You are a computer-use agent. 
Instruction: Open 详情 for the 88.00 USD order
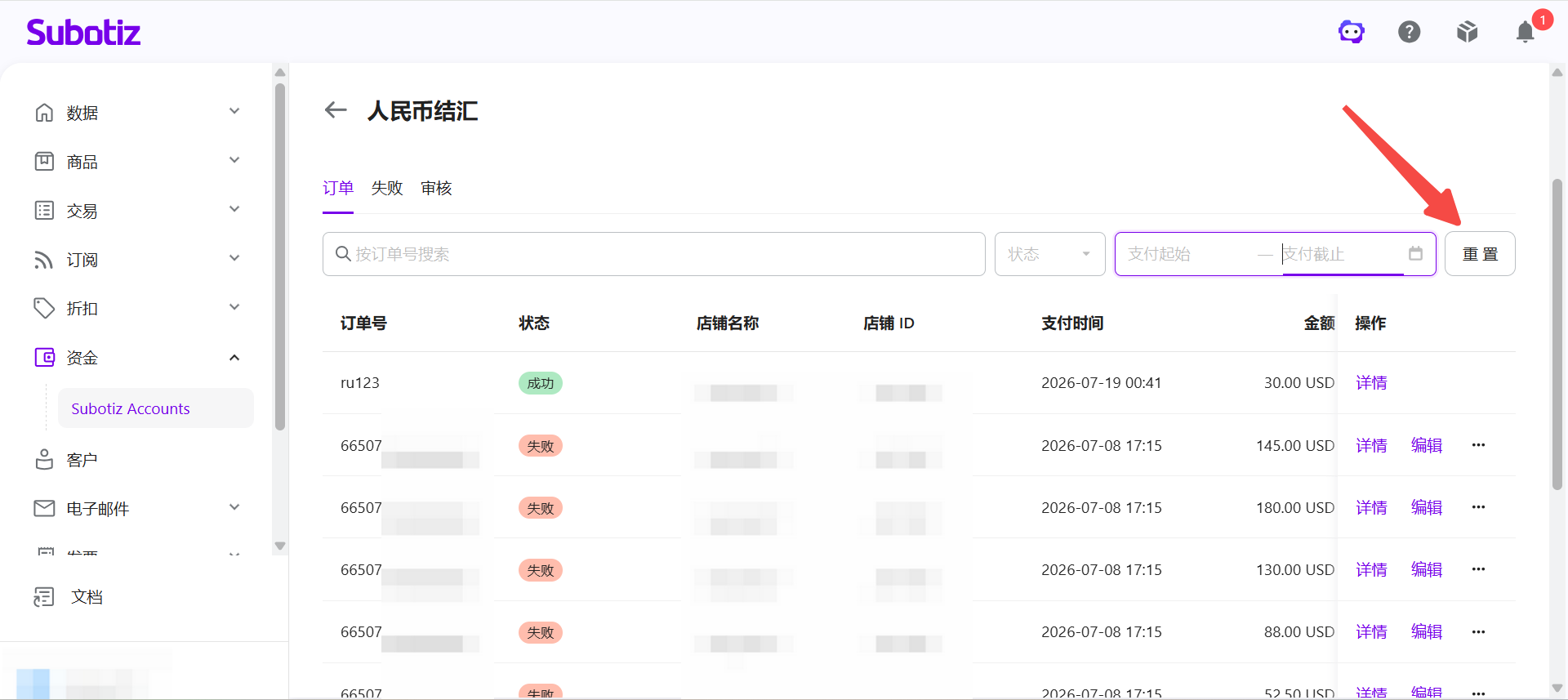[x=1371, y=631]
